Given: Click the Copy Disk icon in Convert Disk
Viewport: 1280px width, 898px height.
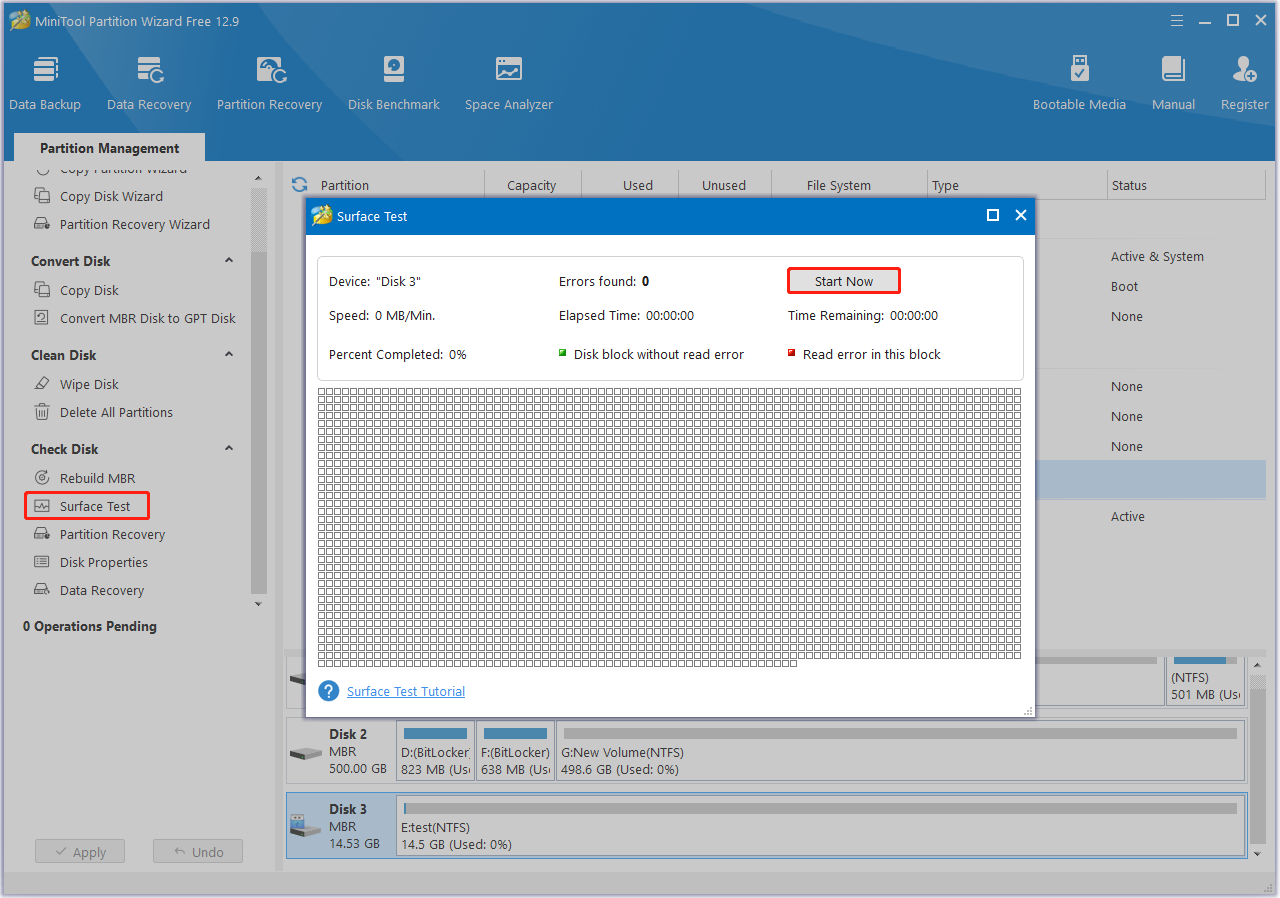Looking at the screenshot, I should point(42,290).
